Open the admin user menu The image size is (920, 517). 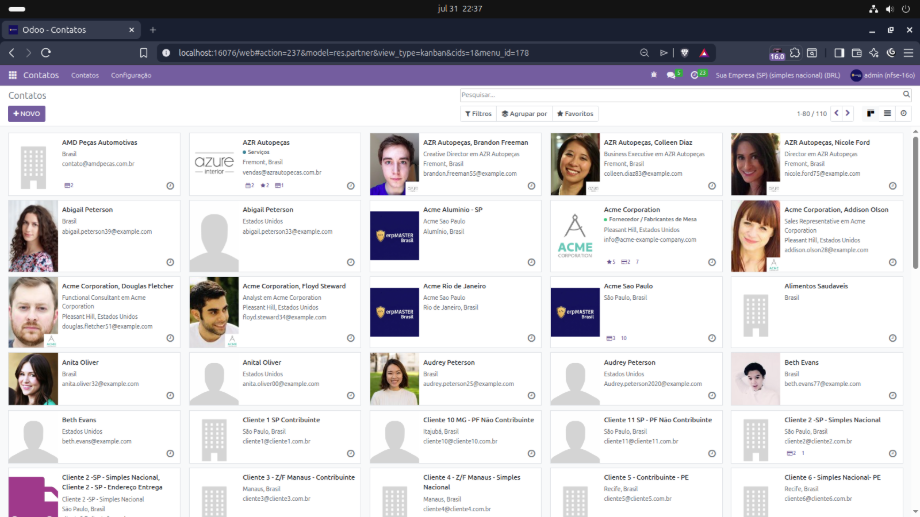tap(882, 75)
